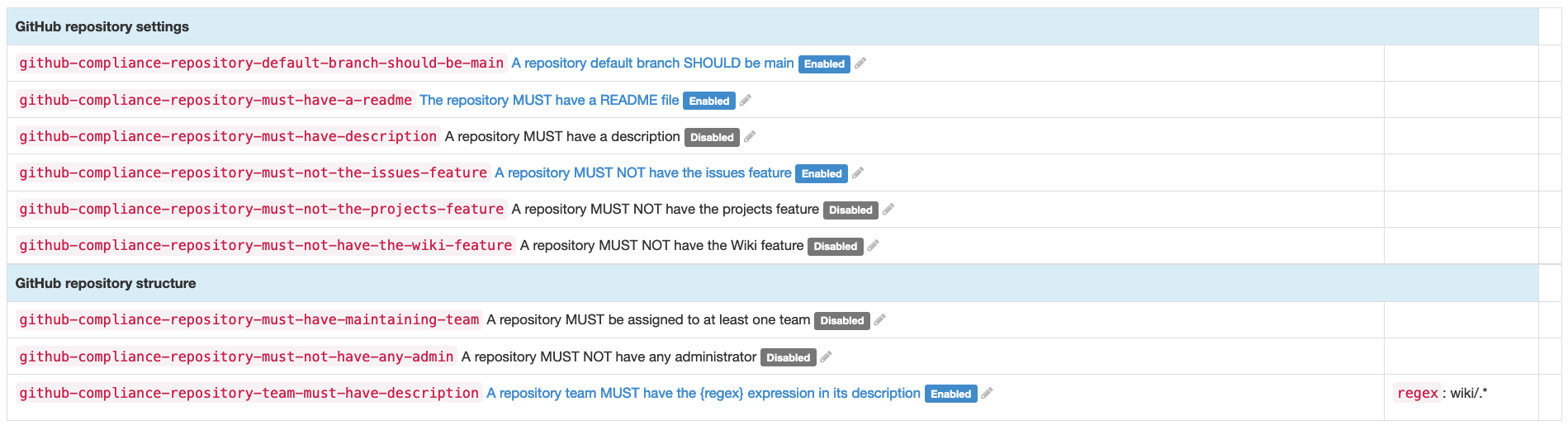This screenshot has width=1568, height=425.
Task: Toggle Enabled badge for README file rule
Action: [x=709, y=101]
